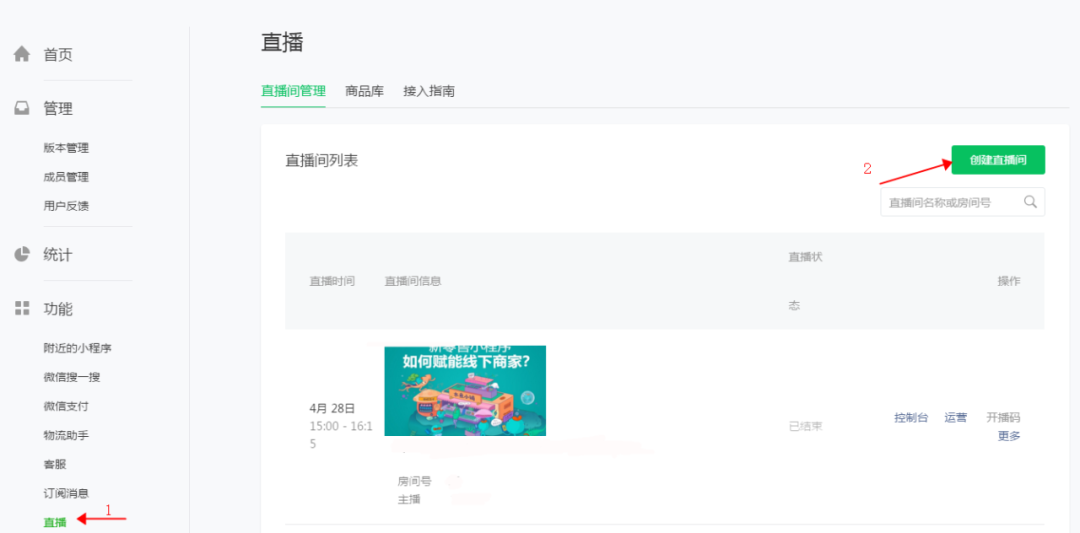This screenshot has width=1080, height=533.
Task: Click the magnifier search icon
Action: tap(1030, 202)
